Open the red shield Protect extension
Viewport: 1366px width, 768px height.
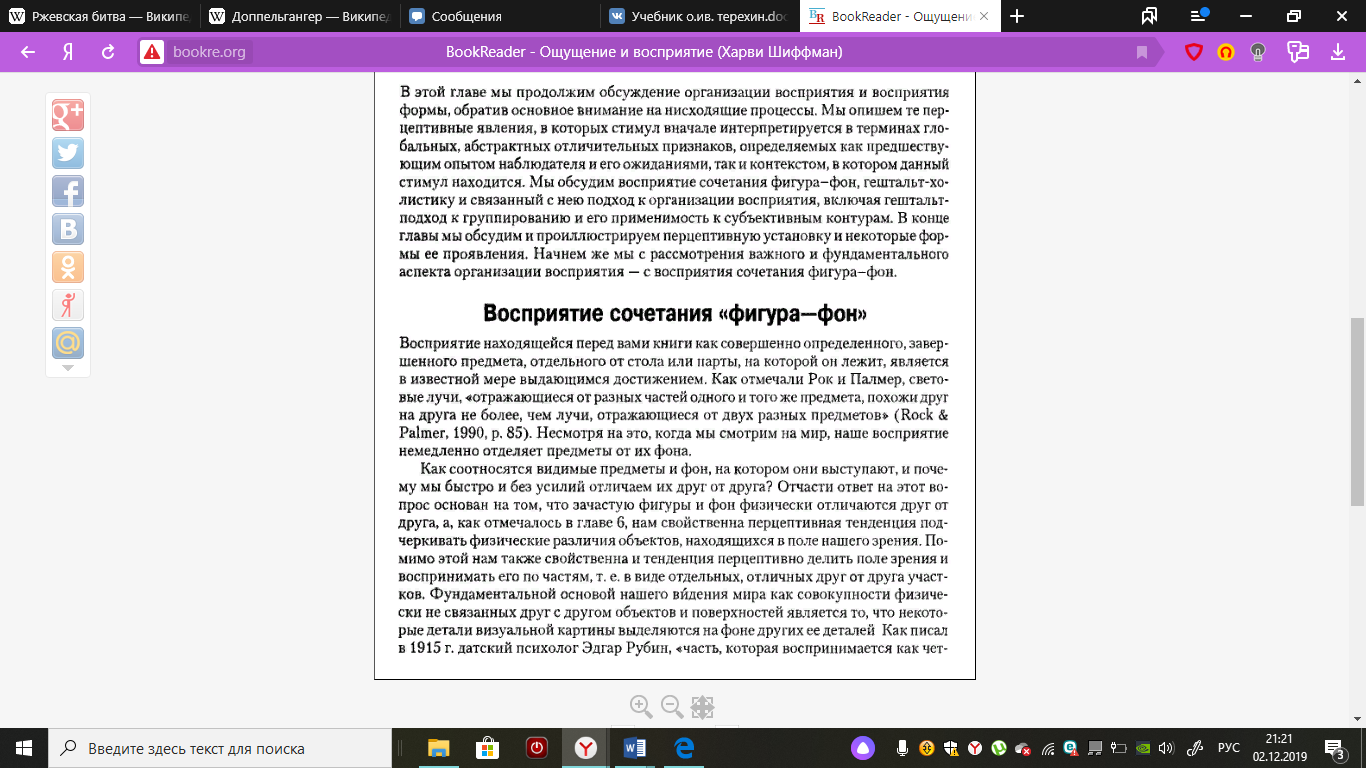pos(1194,52)
